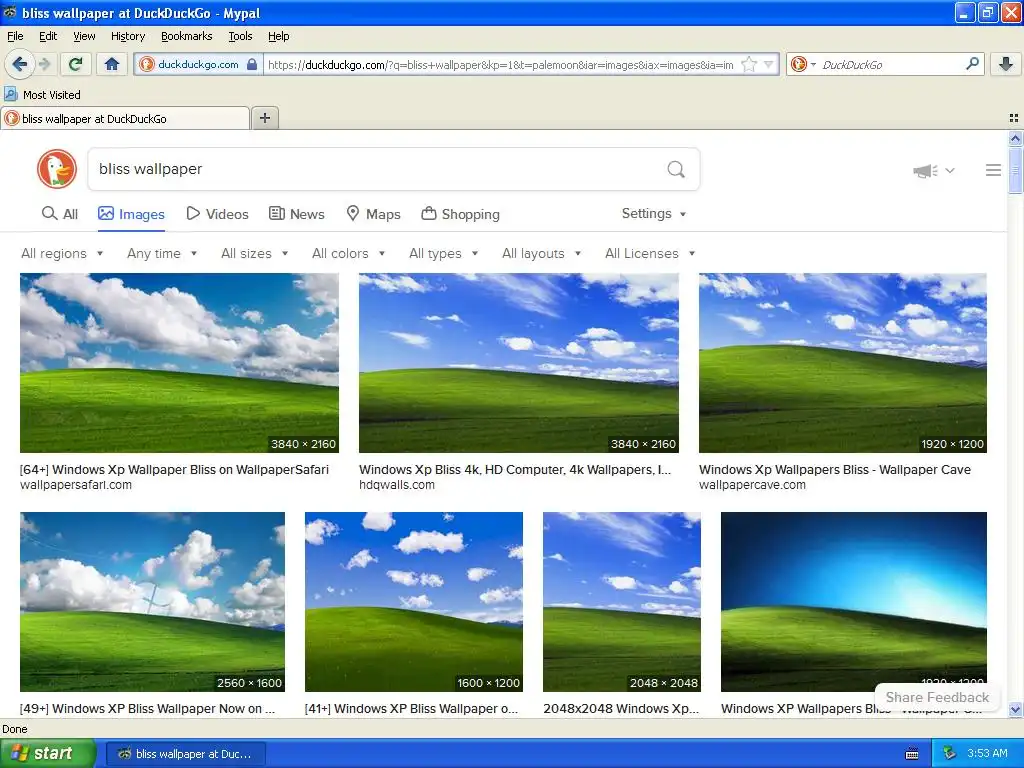
Task: Open the DuckDuckGo hamburger menu
Action: pos(993,170)
